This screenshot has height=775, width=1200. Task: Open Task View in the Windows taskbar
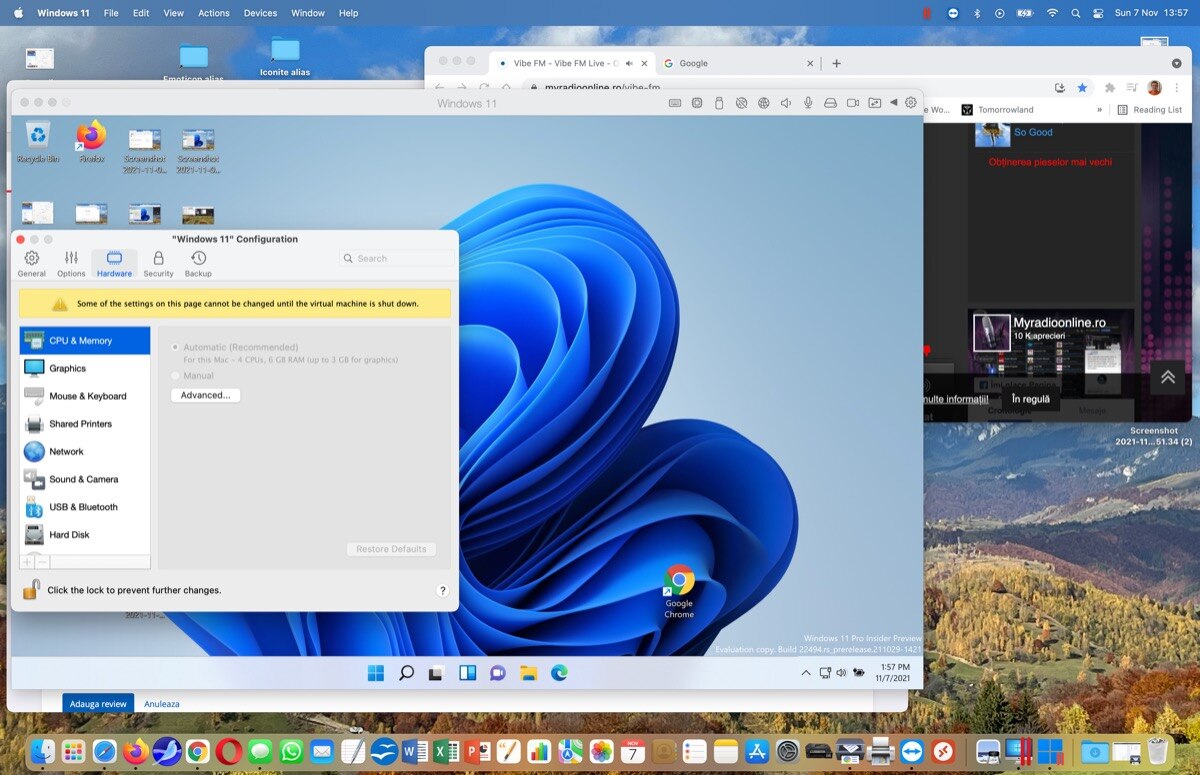436,673
